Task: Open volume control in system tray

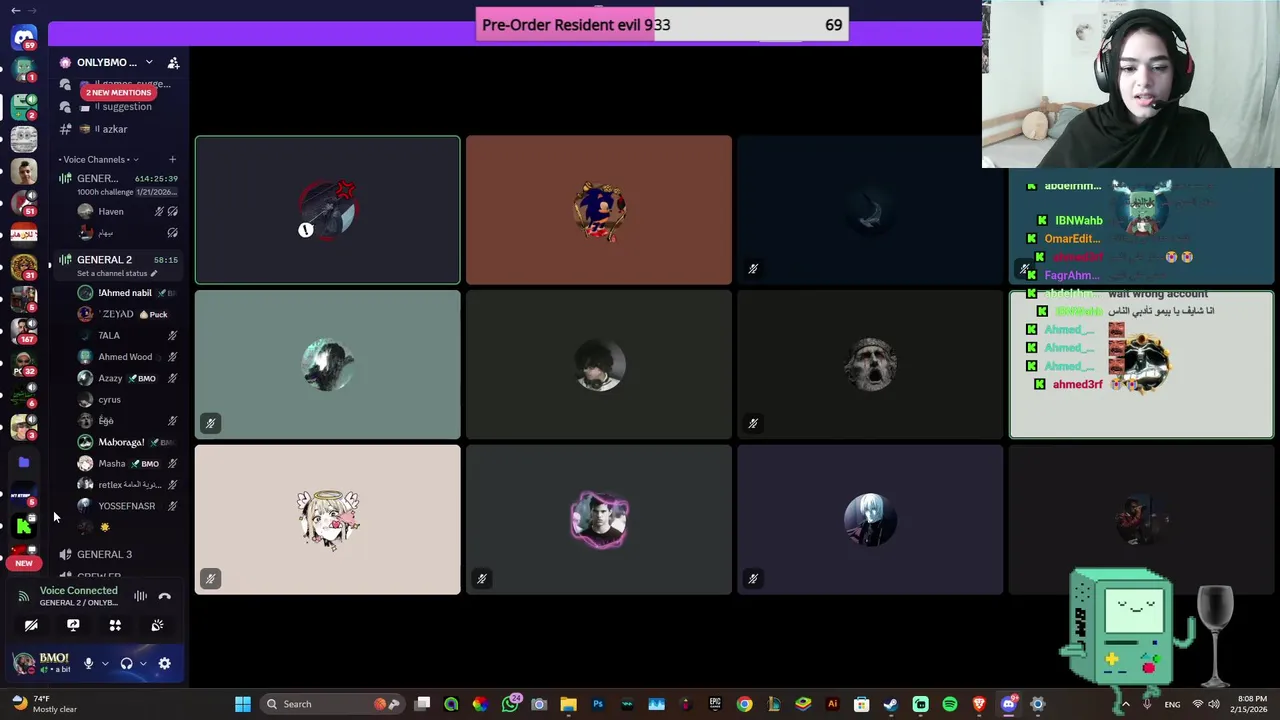Action: pyautogui.click(x=1214, y=704)
